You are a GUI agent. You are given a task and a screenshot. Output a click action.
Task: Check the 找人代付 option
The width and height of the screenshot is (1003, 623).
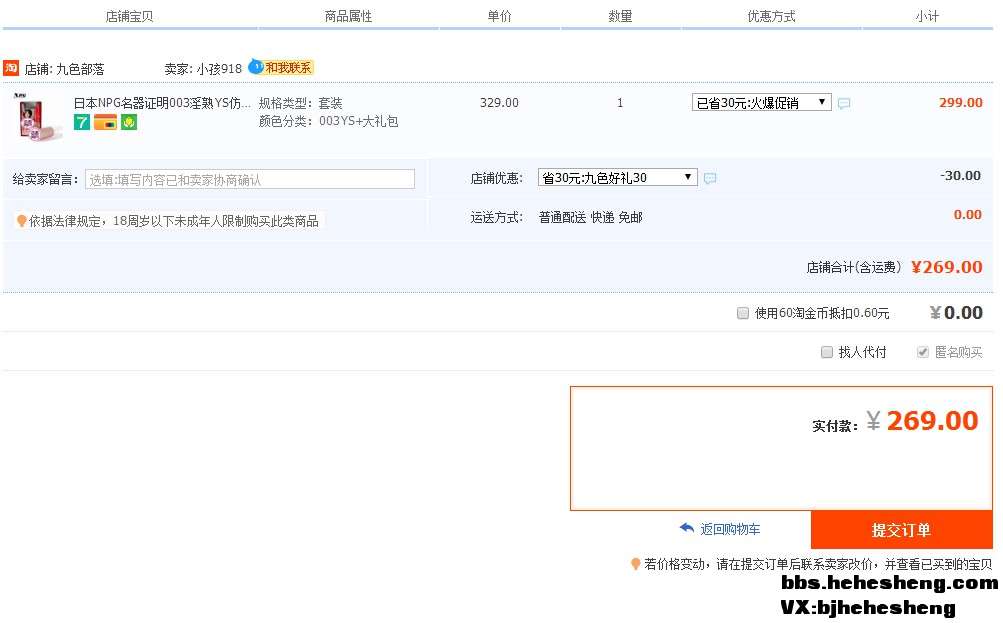(x=827, y=352)
